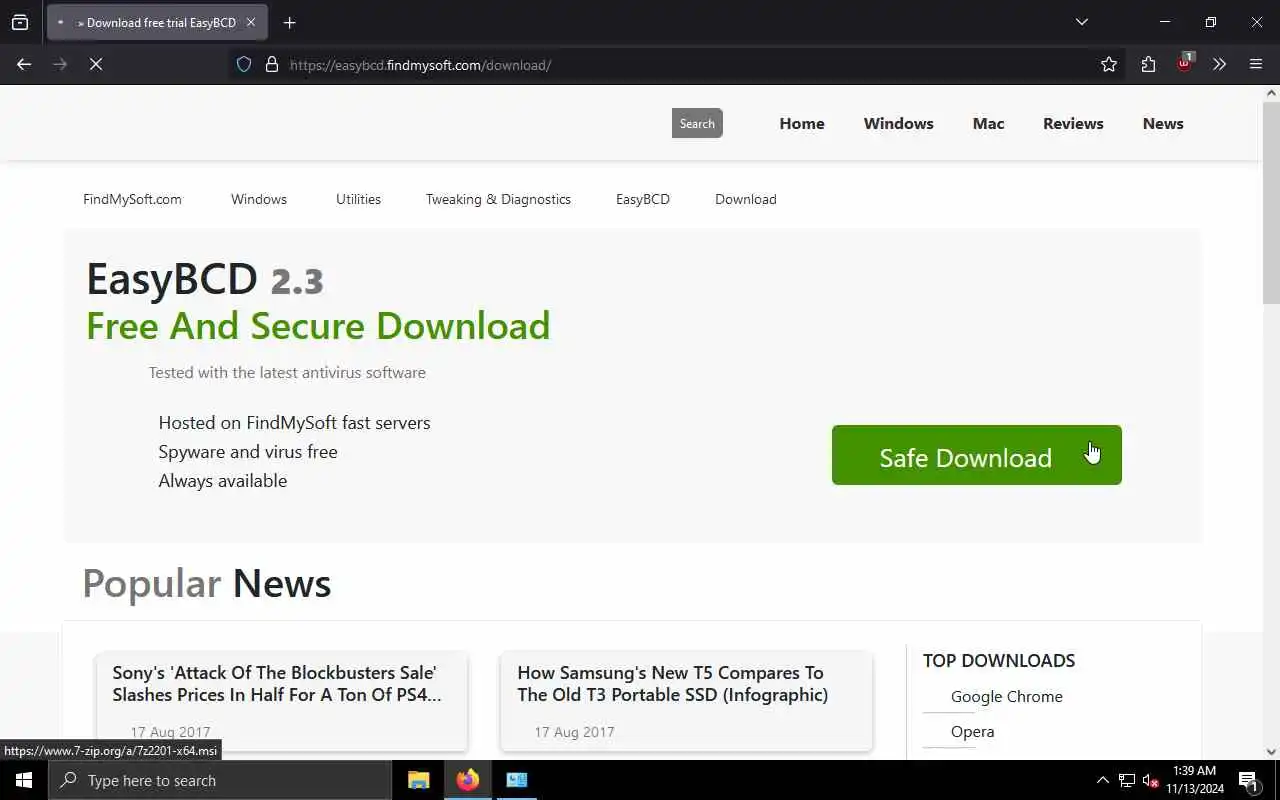Click the site Search button
This screenshot has width=1280, height=800.
pos(697,123)
